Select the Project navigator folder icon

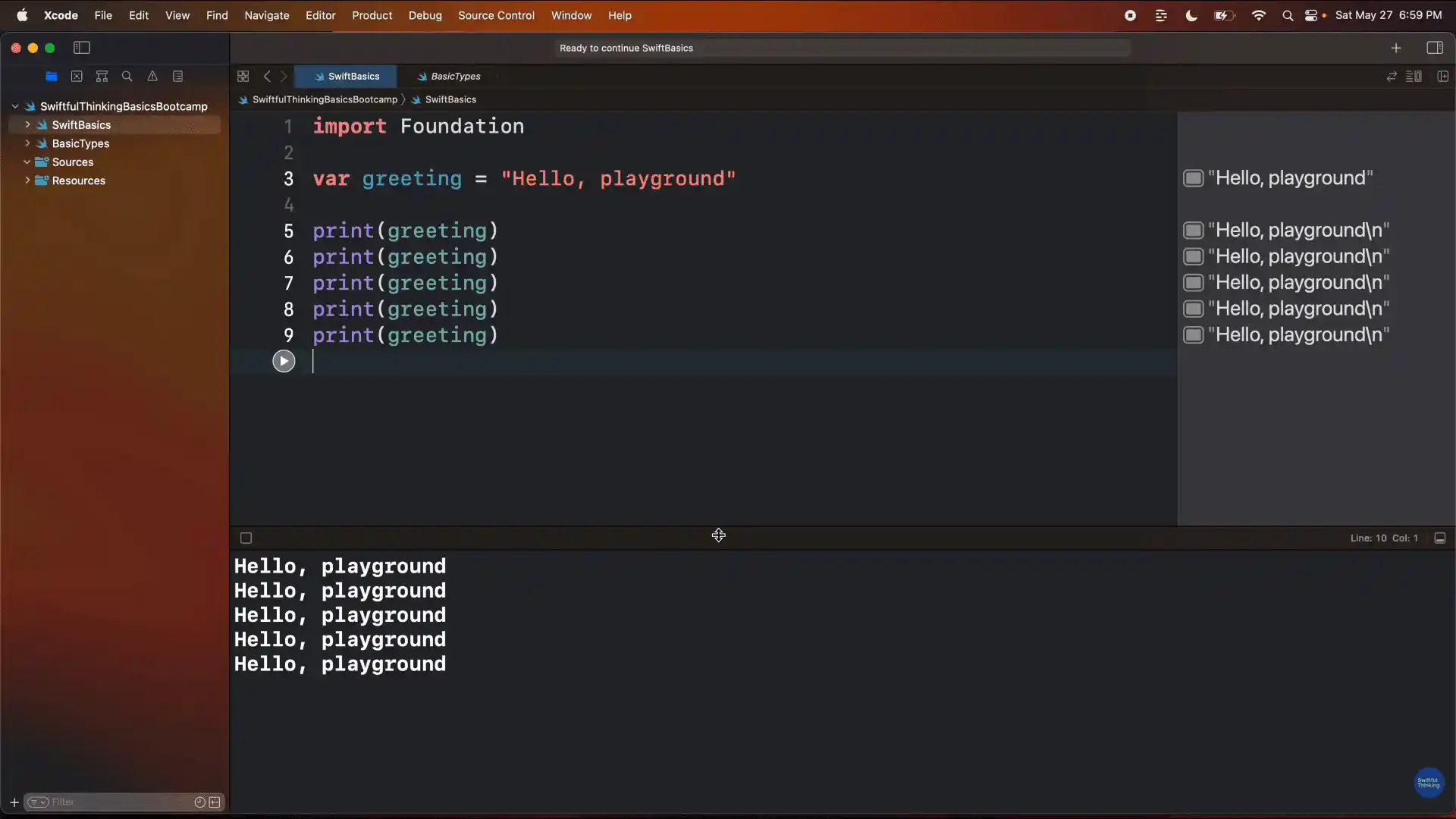(x=52, y=77)
